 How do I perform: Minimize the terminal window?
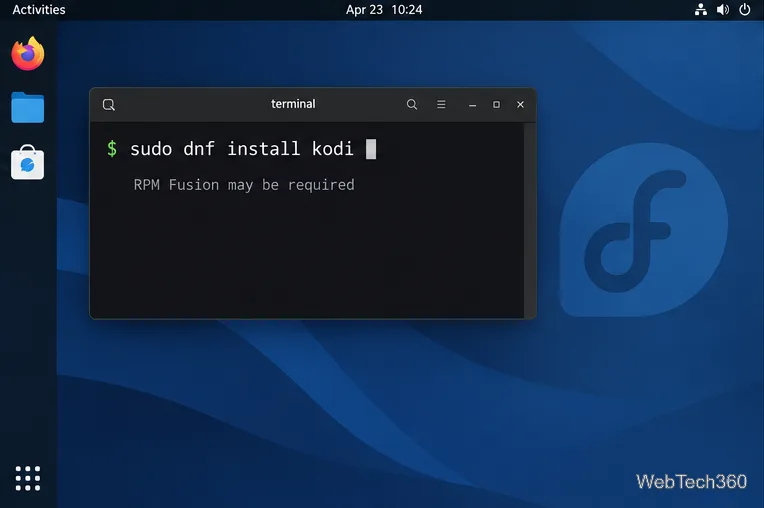pyautogui.click(x=472, y=105)
